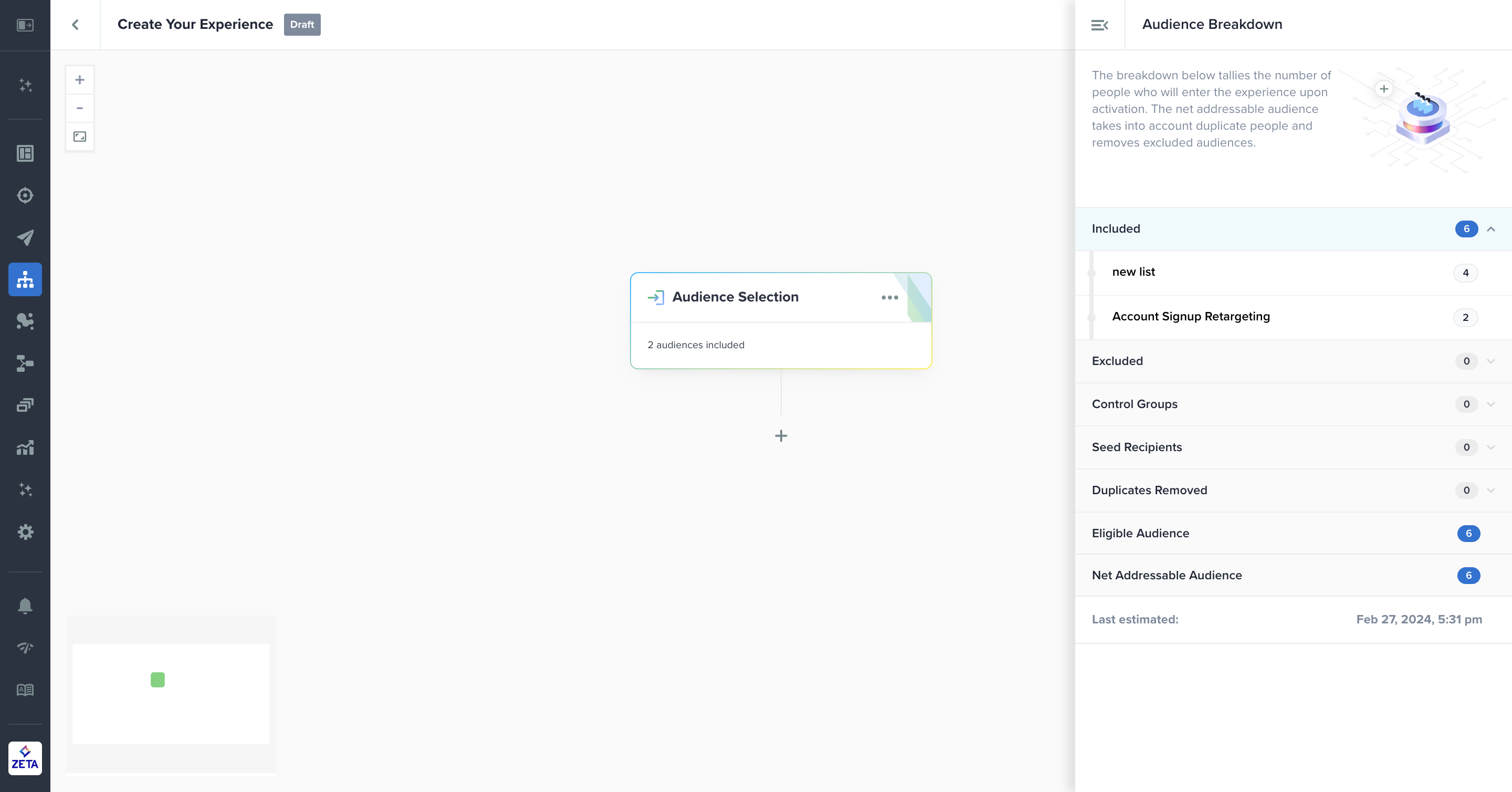Click the green node in the minimap
Screen dimensions: 1512x792
(x=157, y=679)
